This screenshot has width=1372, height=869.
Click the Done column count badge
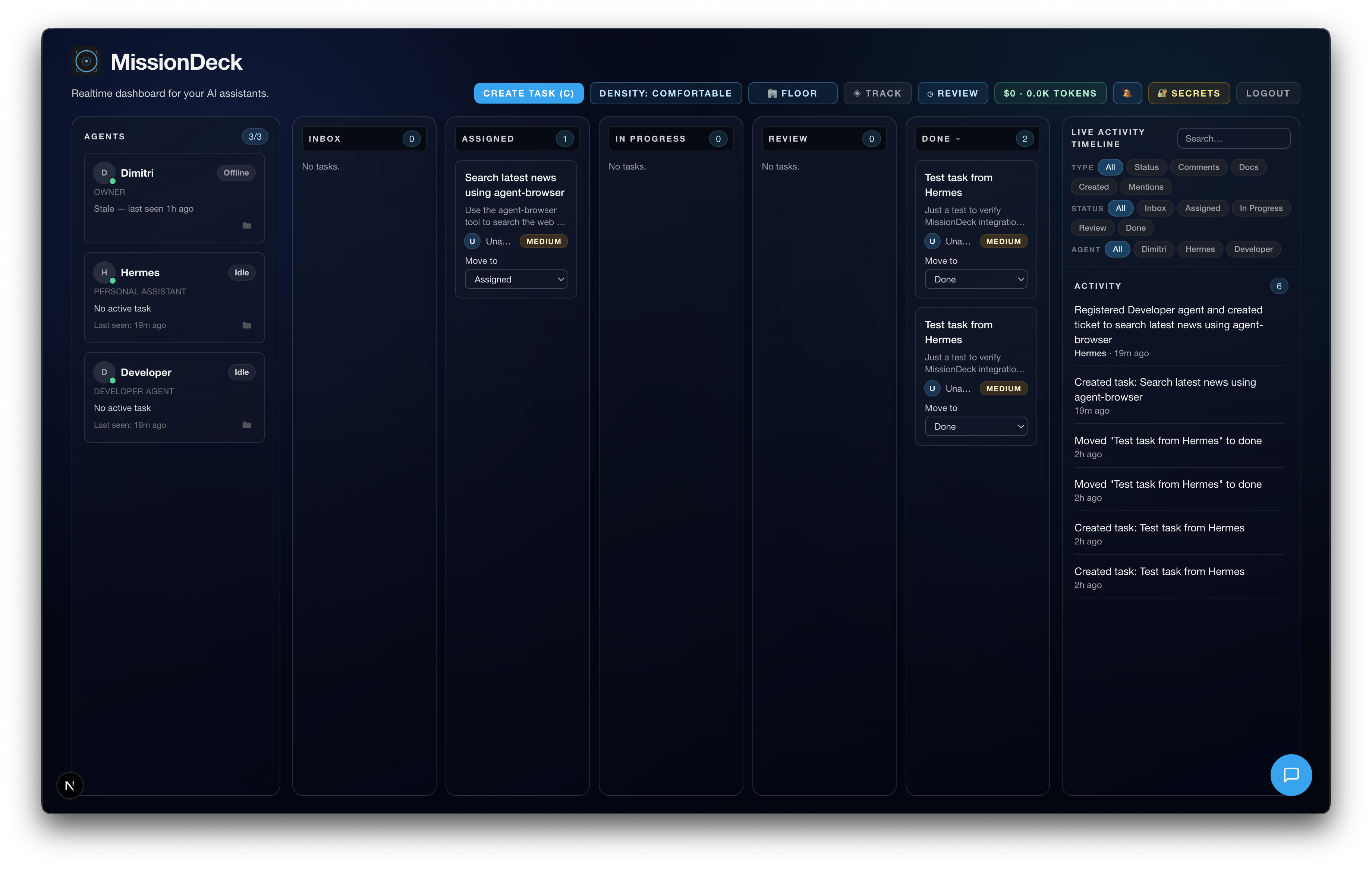click(x=1025, y=139)
